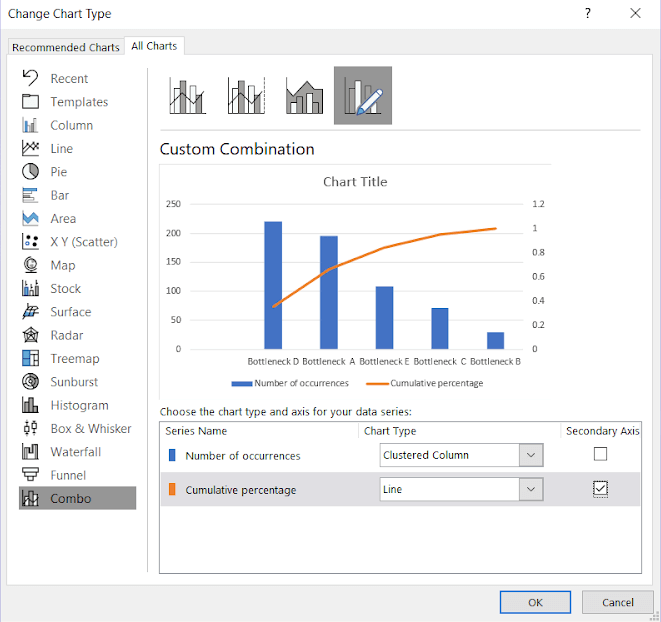The image size is (661, 622).
Task: Choose the Box & Whisker icon
Action: [30, 428]
